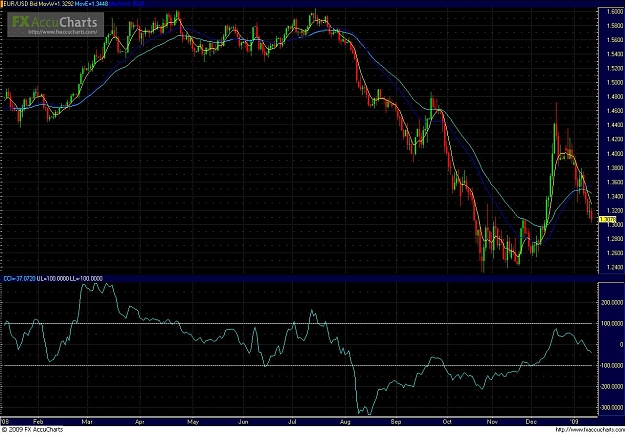
Task: Click the 1.2400 price axis label
Action: [614, 267]
